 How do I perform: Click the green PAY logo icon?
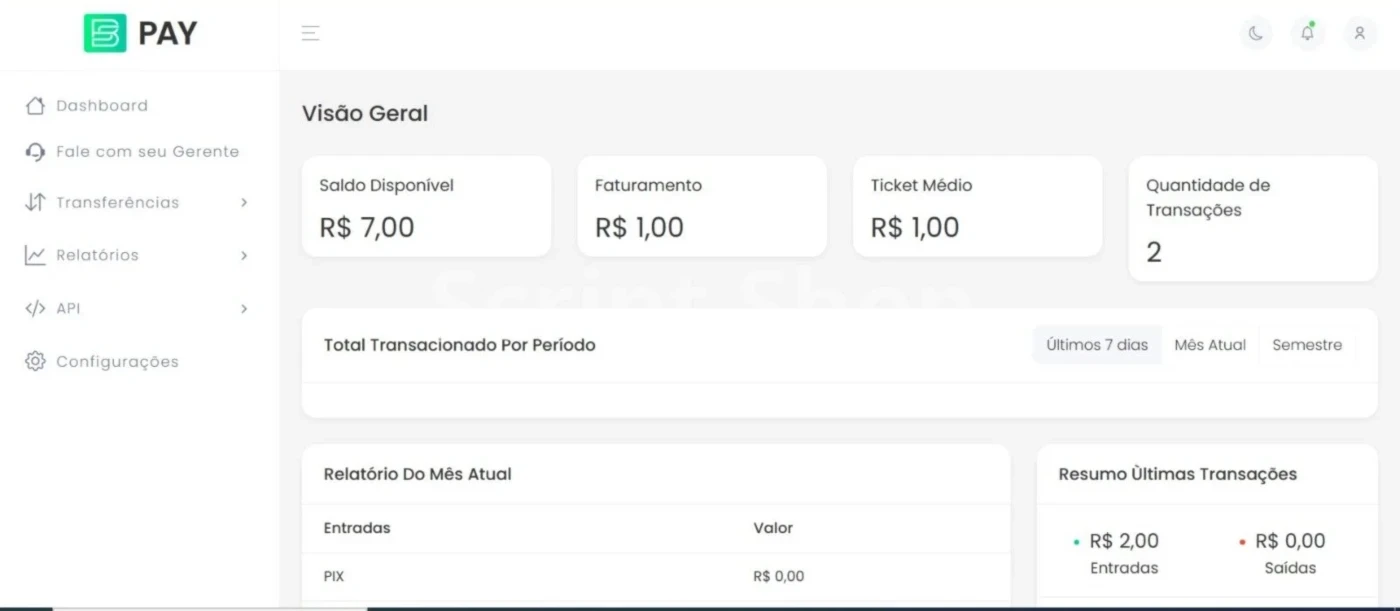(x=105, y=33)
